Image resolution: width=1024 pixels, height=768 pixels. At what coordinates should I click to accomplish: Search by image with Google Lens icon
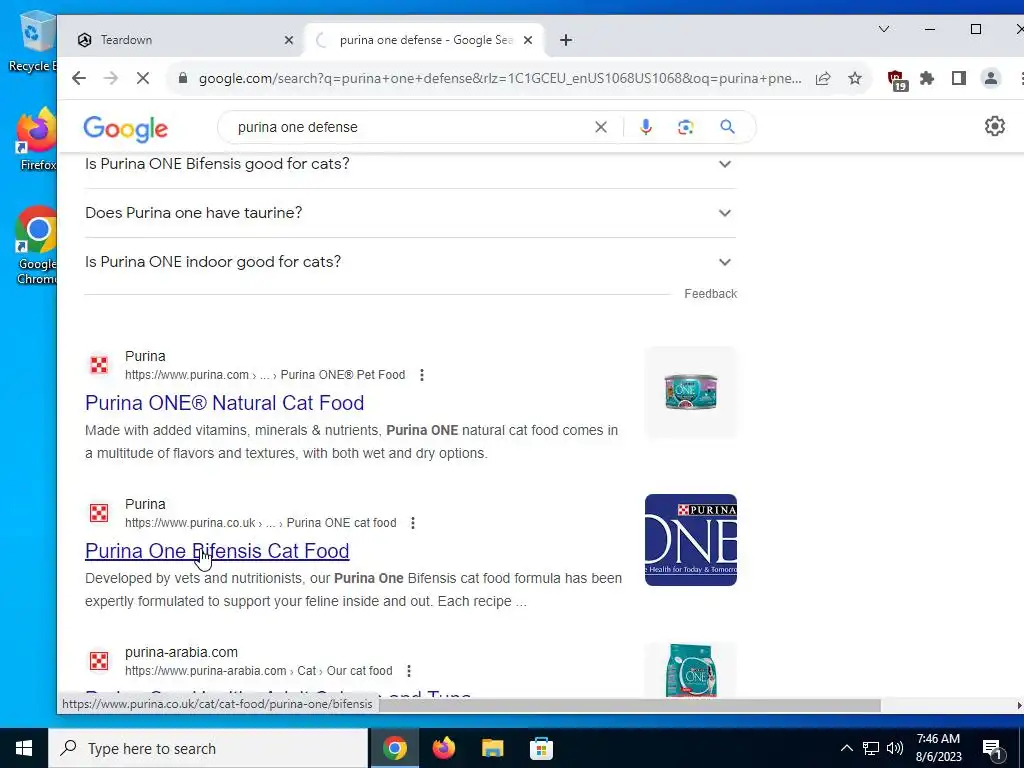(x=685, y=127)
